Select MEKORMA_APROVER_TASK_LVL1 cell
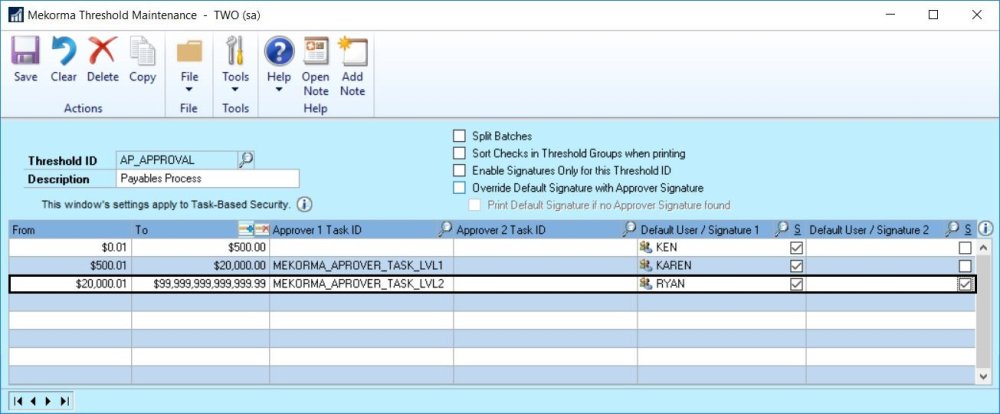The image size is (1000, 414). click(362, 265)
